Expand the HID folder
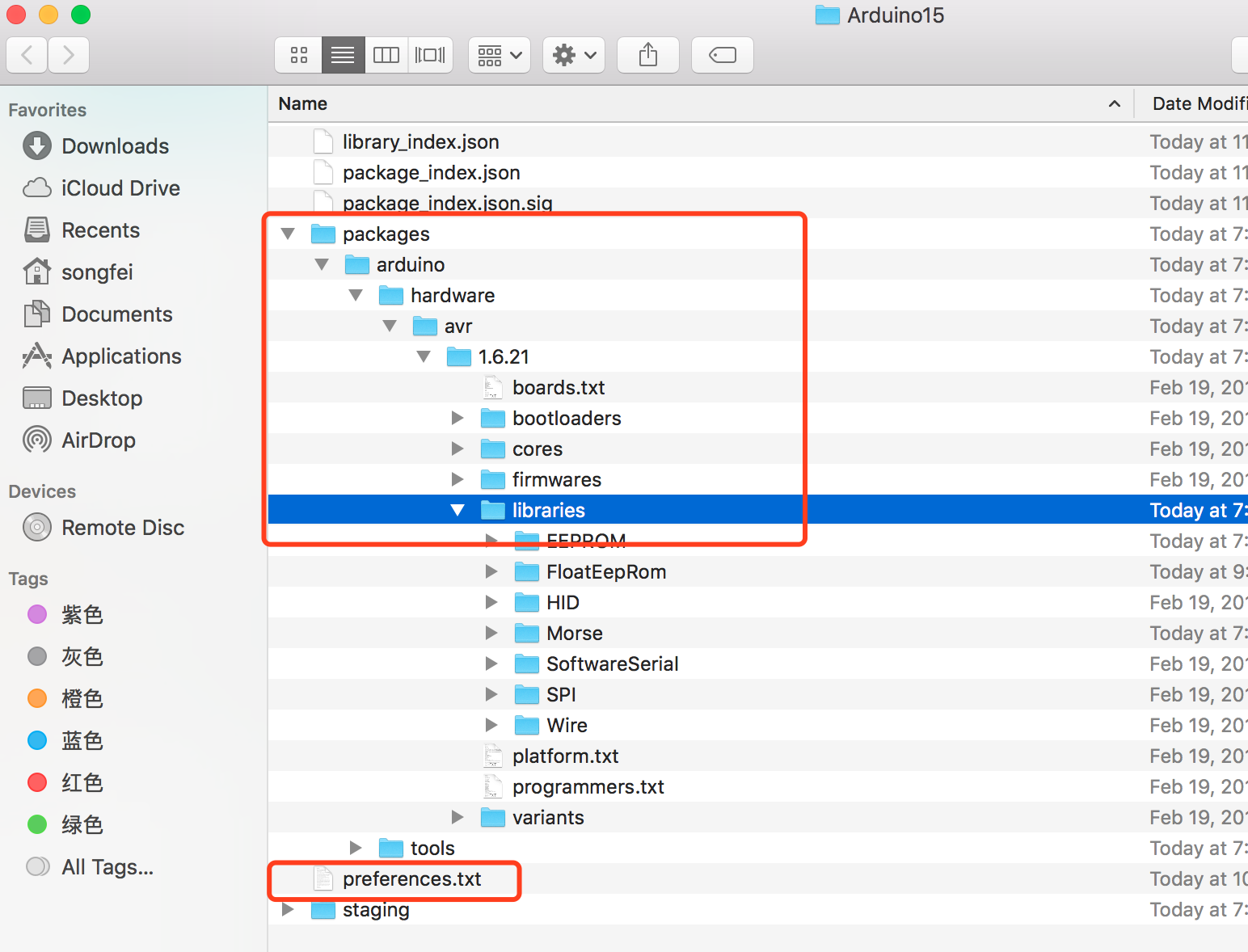Screen dimensions: 1248x952 coord(491,602)
